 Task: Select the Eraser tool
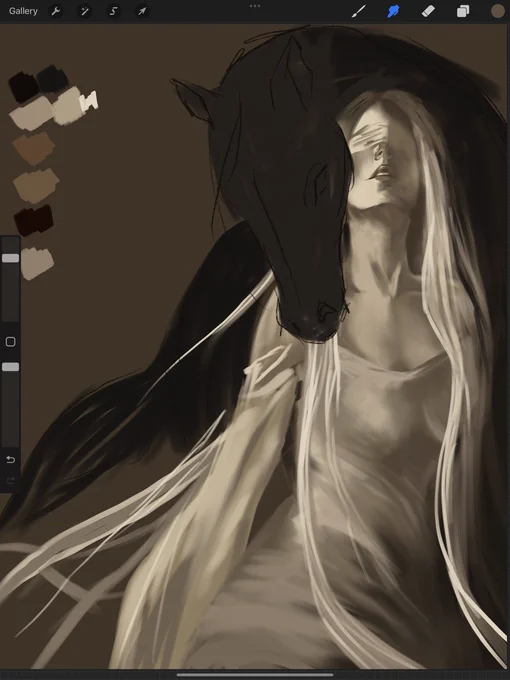[428, 11]
